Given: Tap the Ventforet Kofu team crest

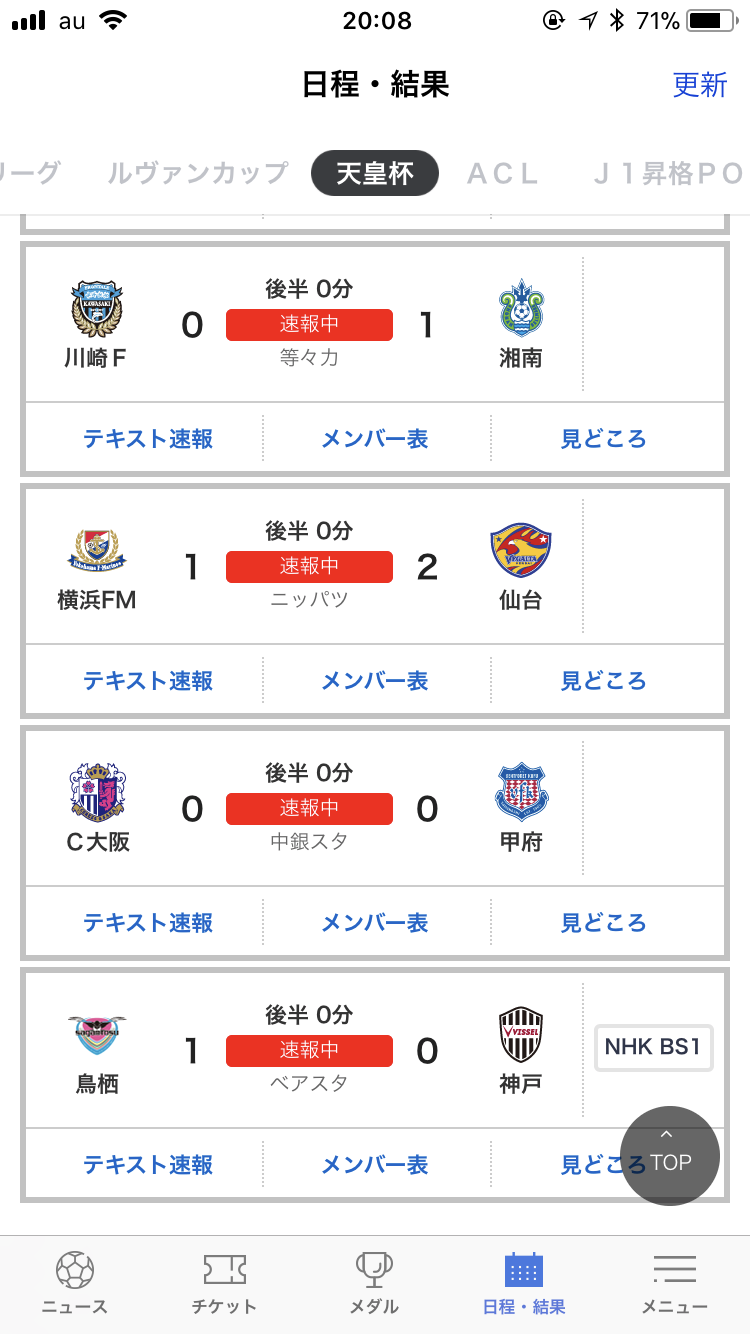Looking at the screenshot, I should pyautogui.click(x=521, y=792).
